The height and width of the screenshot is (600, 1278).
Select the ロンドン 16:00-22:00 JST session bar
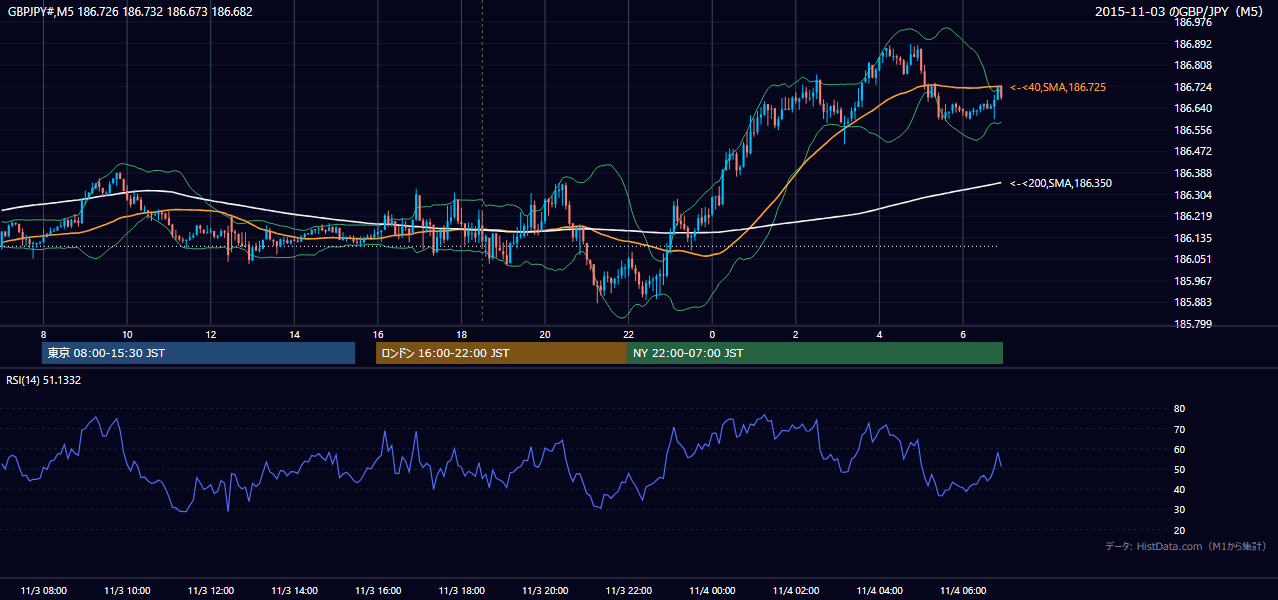(x=501, y=353)
